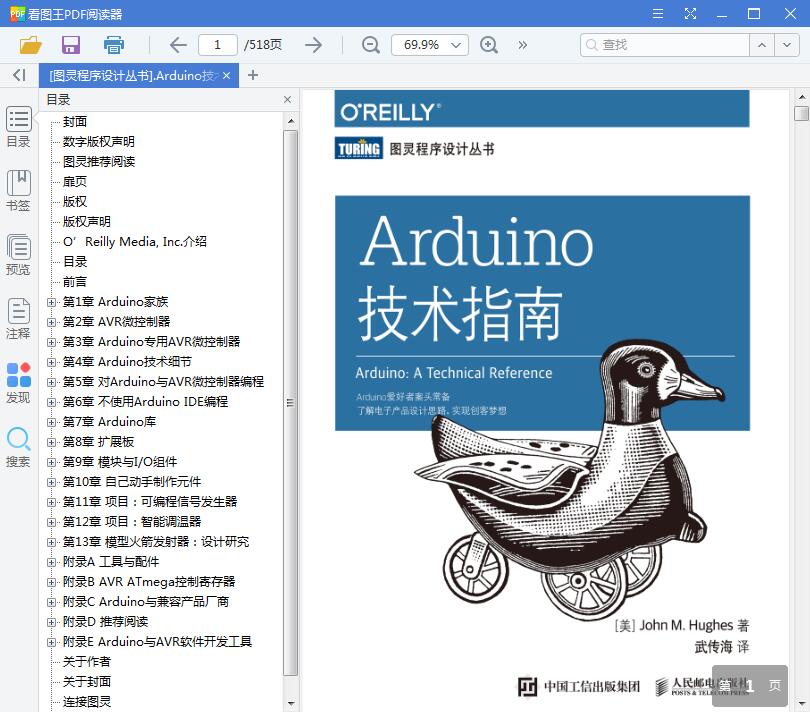Select 附录C Arduino与兼容产品厂商

point(146,602)
